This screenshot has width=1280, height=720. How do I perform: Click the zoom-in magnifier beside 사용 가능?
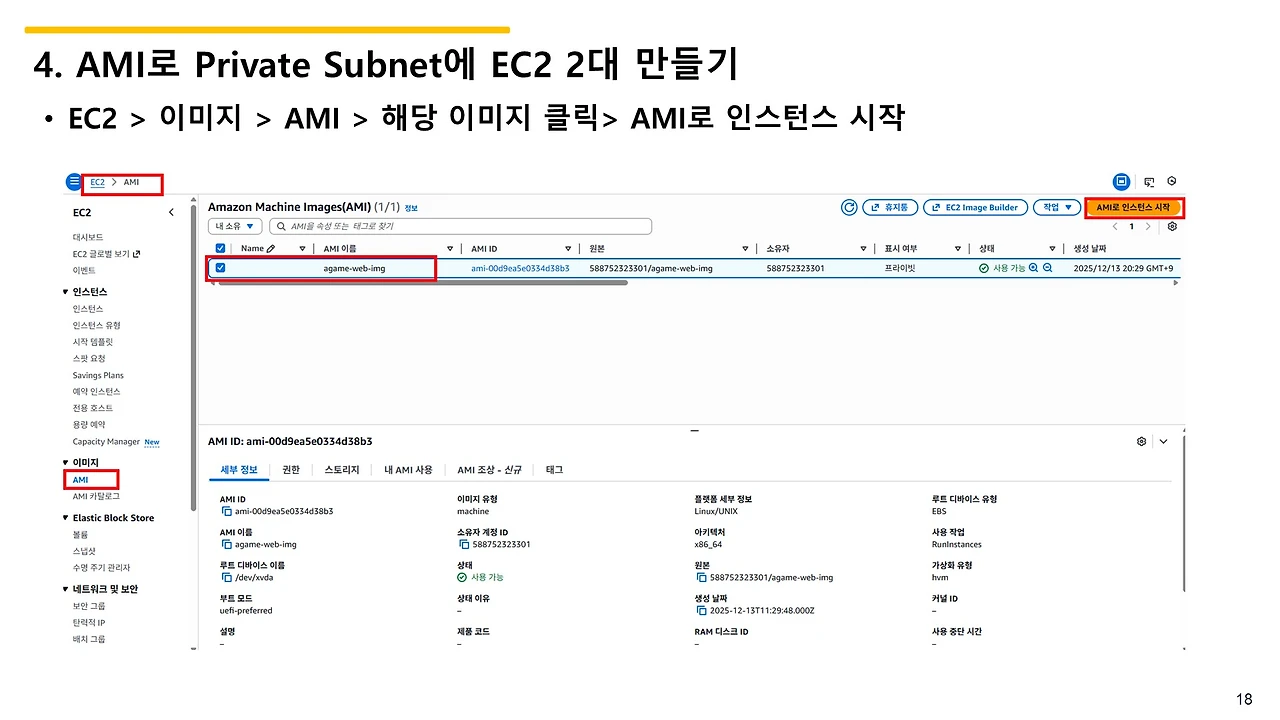tap(1033, 268)
